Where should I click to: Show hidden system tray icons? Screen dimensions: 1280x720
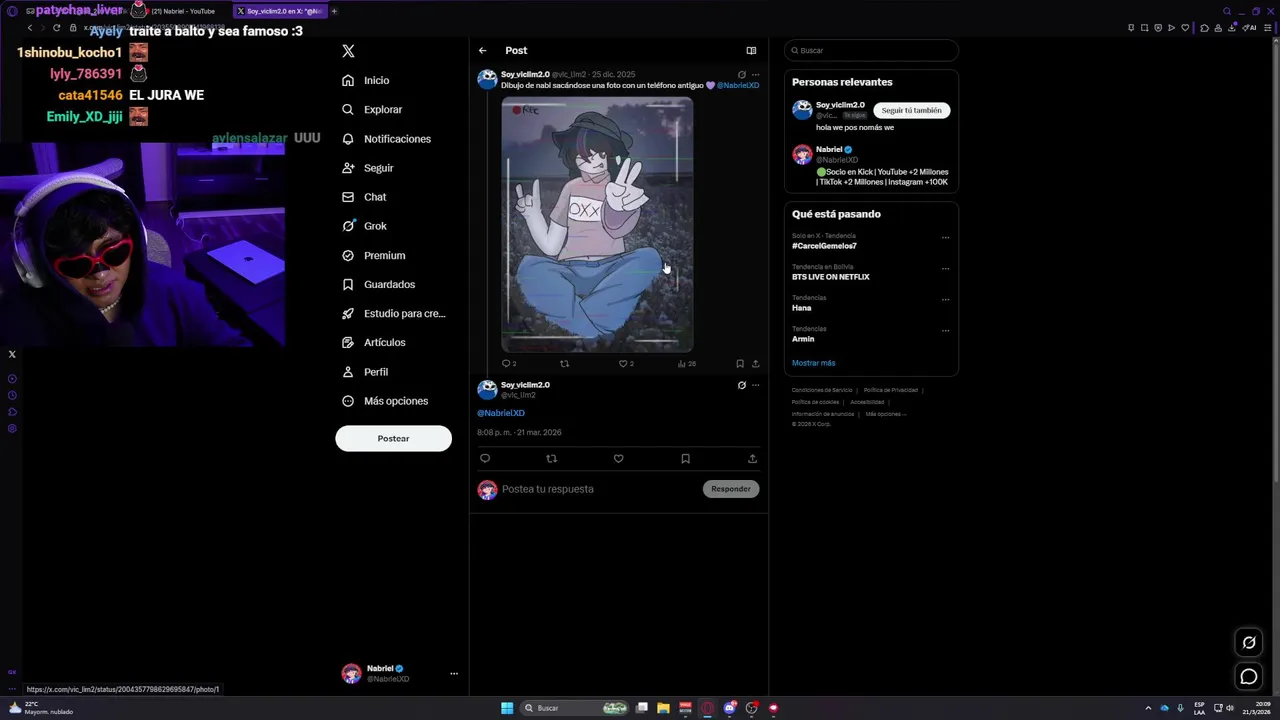tap(1148, 708)
